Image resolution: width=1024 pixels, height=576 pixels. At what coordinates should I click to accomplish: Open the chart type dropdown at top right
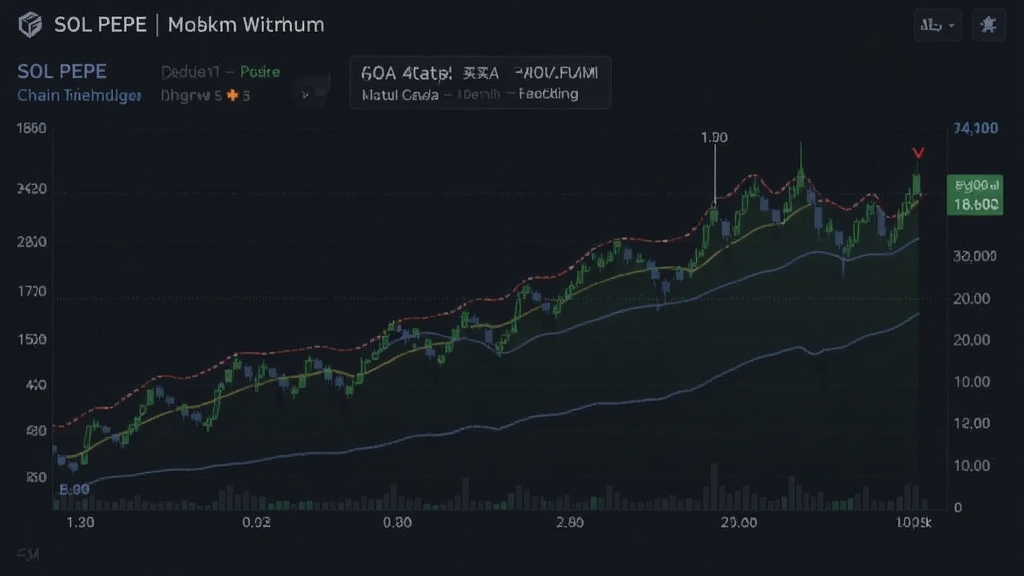pyautogui.click(x=937, y=25)
